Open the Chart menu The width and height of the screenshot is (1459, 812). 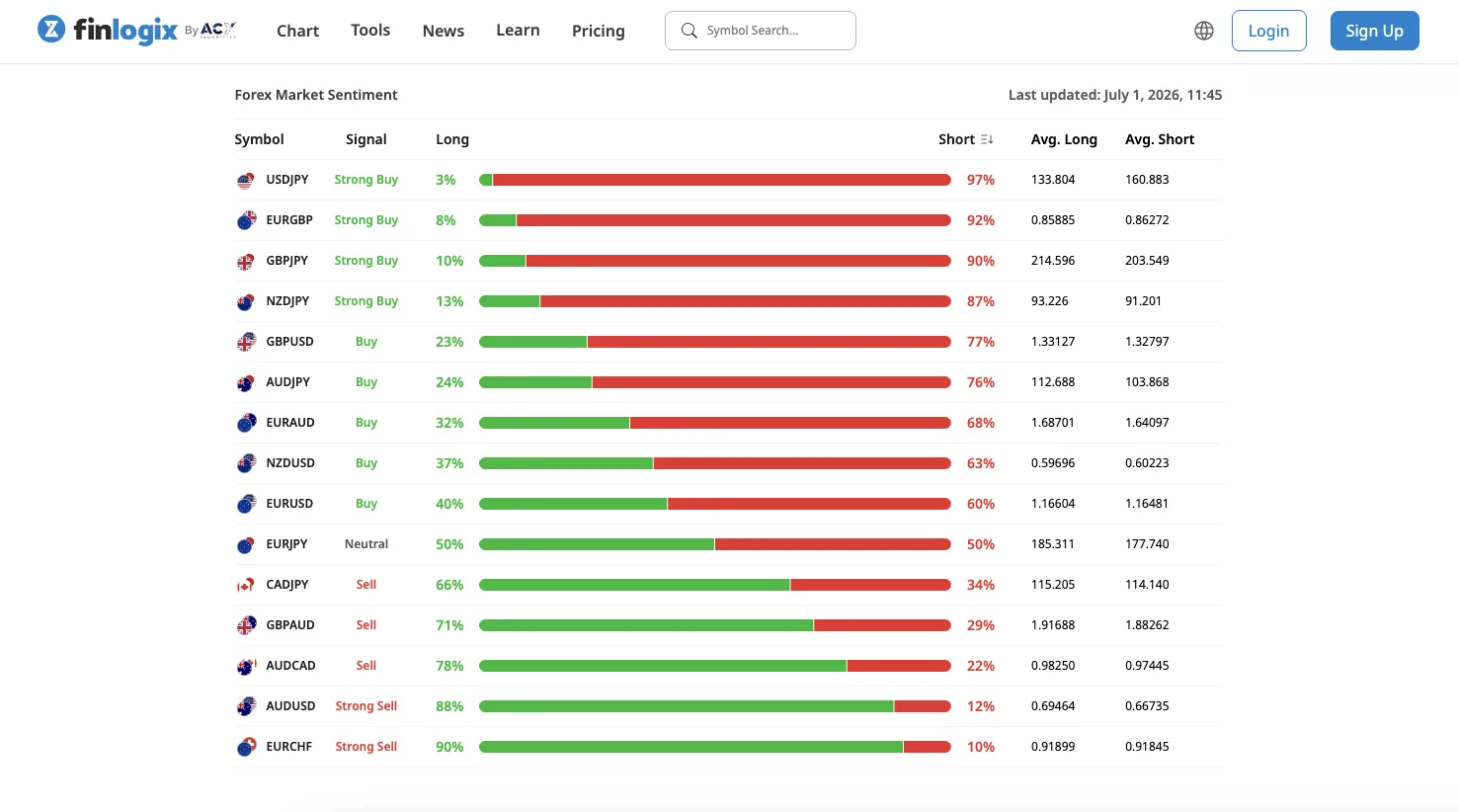(297, 31)
